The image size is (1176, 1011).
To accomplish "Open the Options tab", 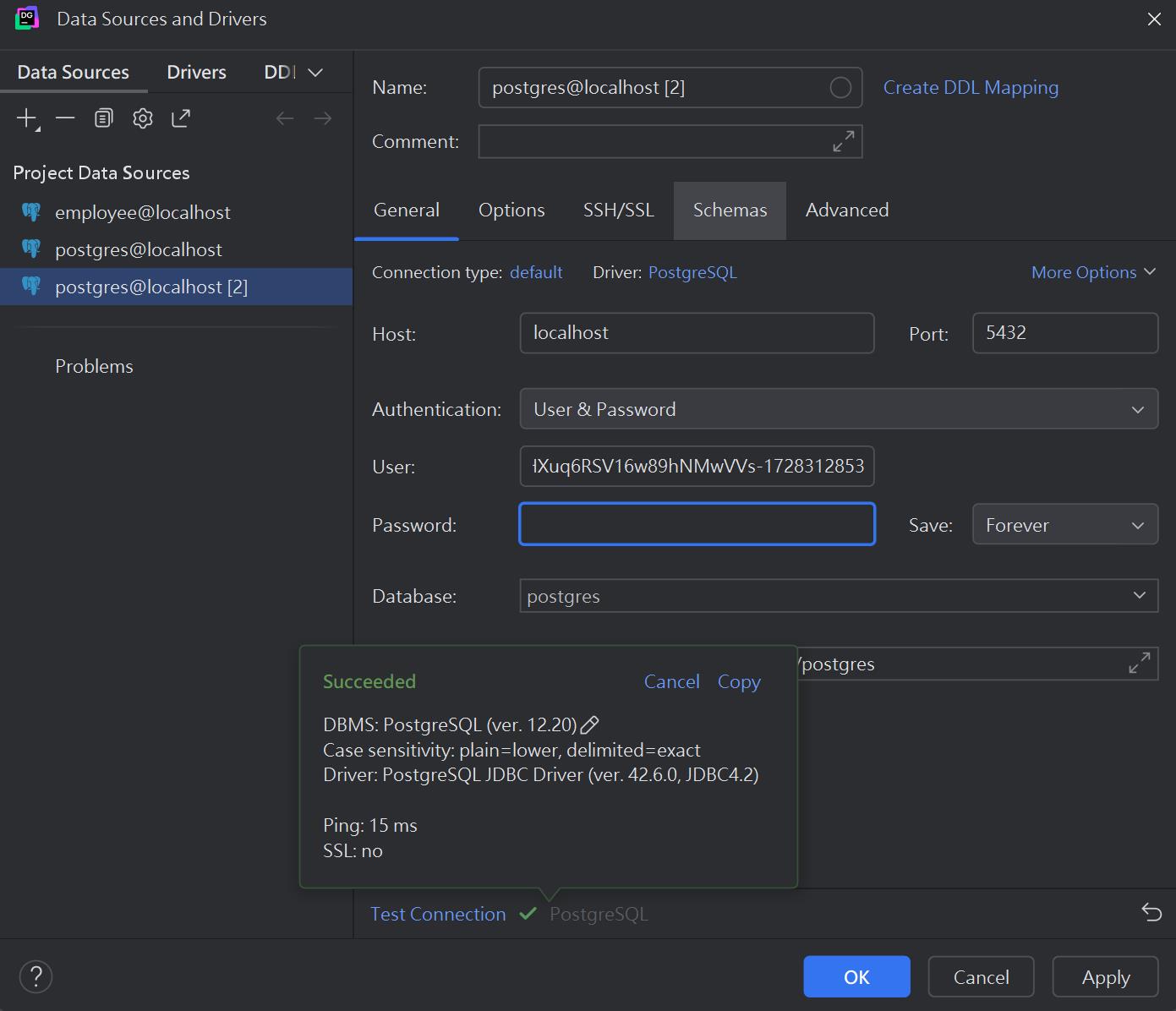I will click(511, 210).
